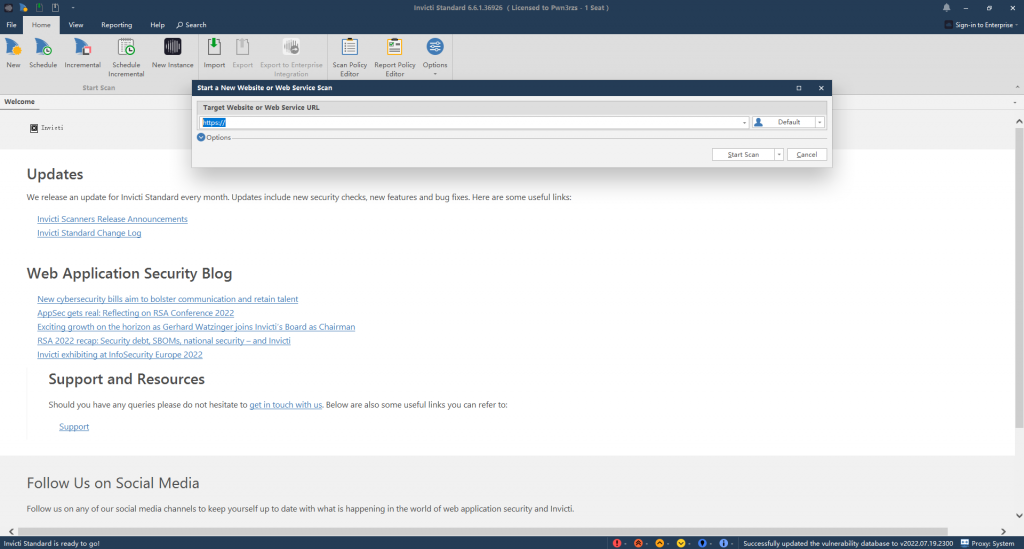
Task: Open a New Instance
Action: (172, 53)
